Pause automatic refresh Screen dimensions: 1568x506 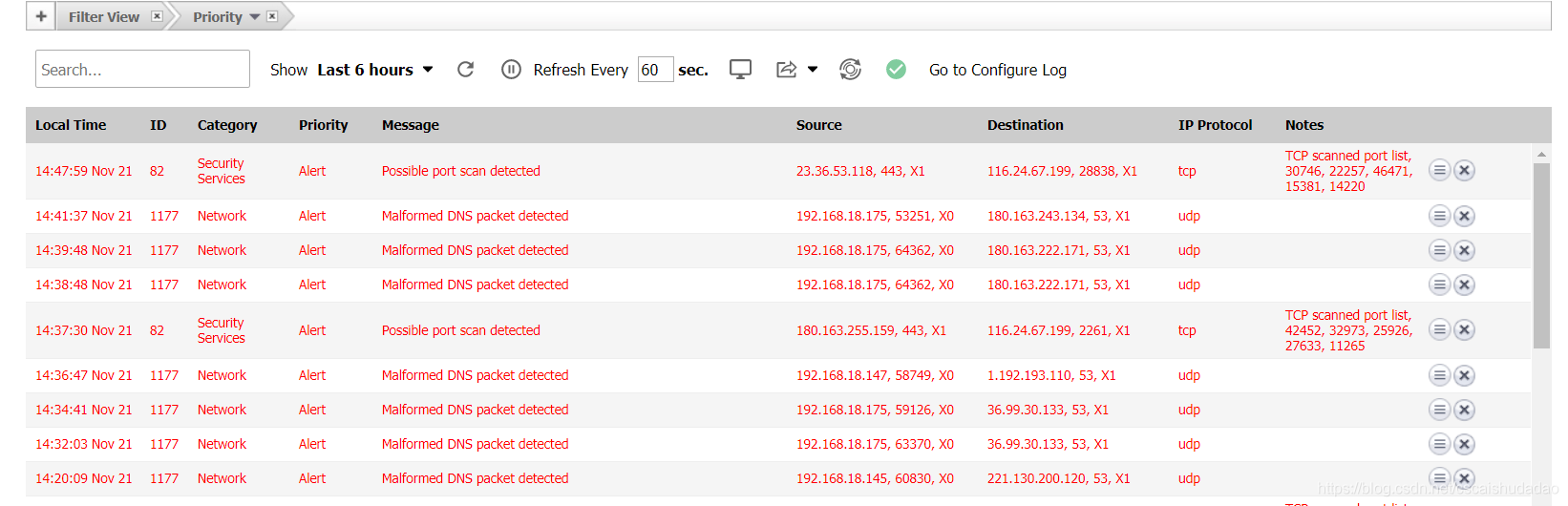click(x=511, y=69)
